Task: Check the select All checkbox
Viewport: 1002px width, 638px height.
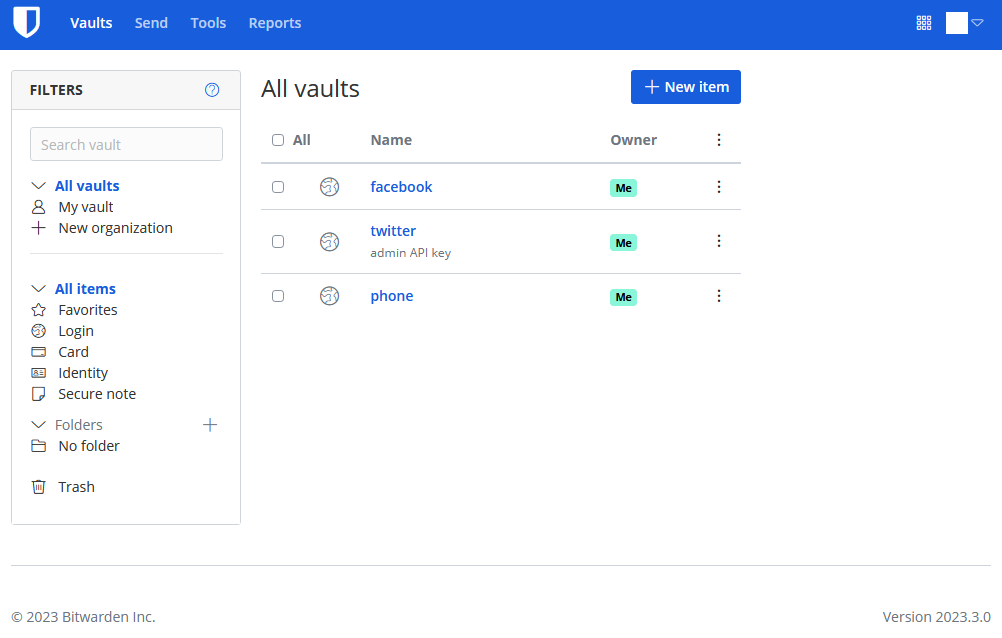Action: click(278, 140)
